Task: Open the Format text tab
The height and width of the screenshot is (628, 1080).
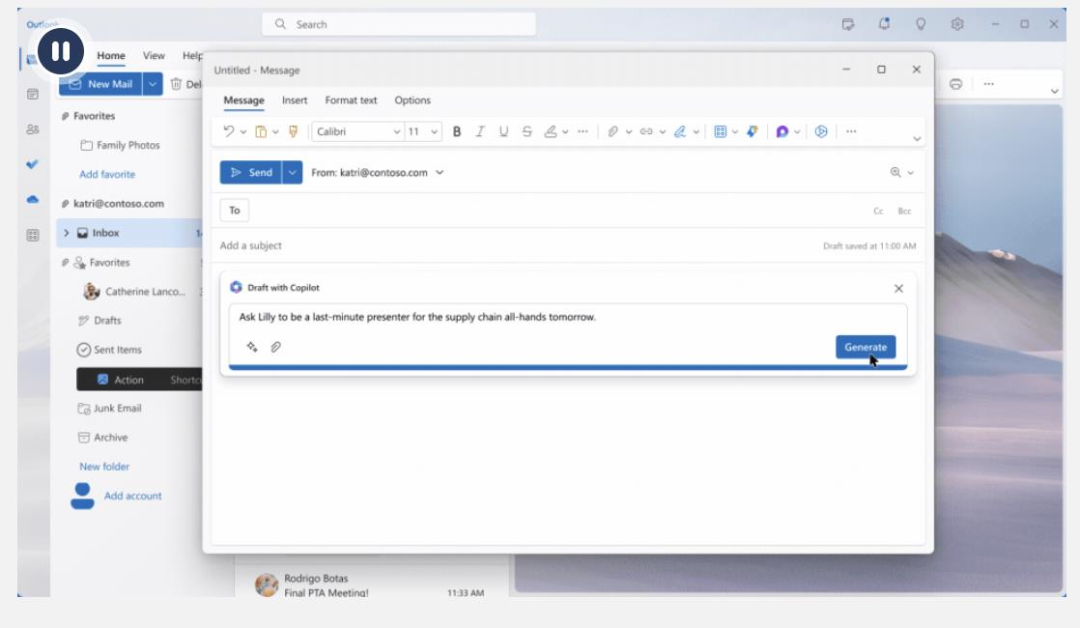Action: [x=351, y=100]
